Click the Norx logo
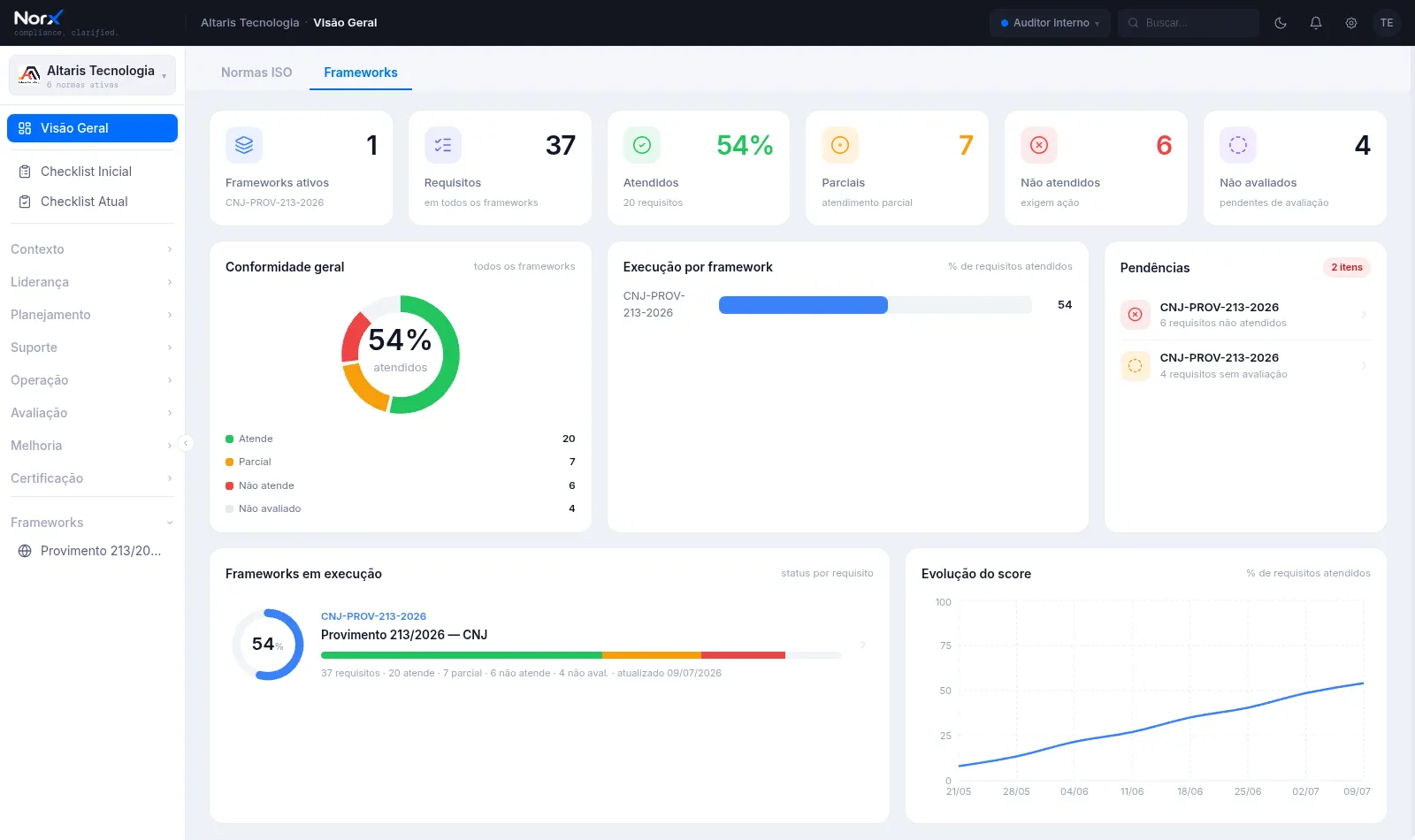 39,18
